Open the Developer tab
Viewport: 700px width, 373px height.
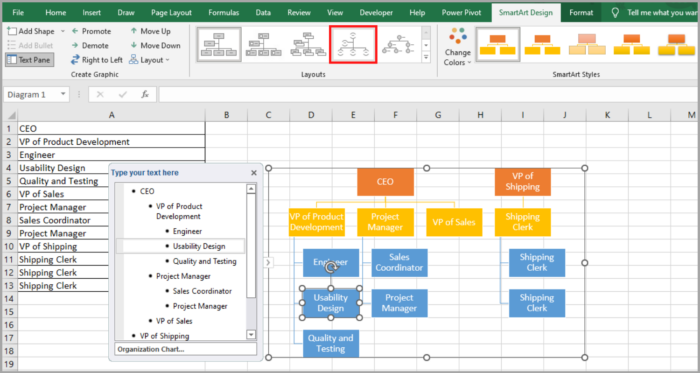tap(376, 12)
